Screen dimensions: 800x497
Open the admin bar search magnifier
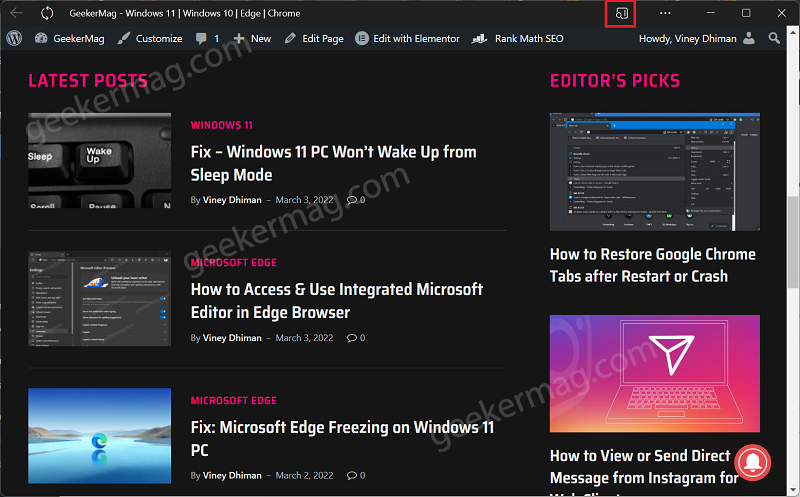(x=774, y=38)
